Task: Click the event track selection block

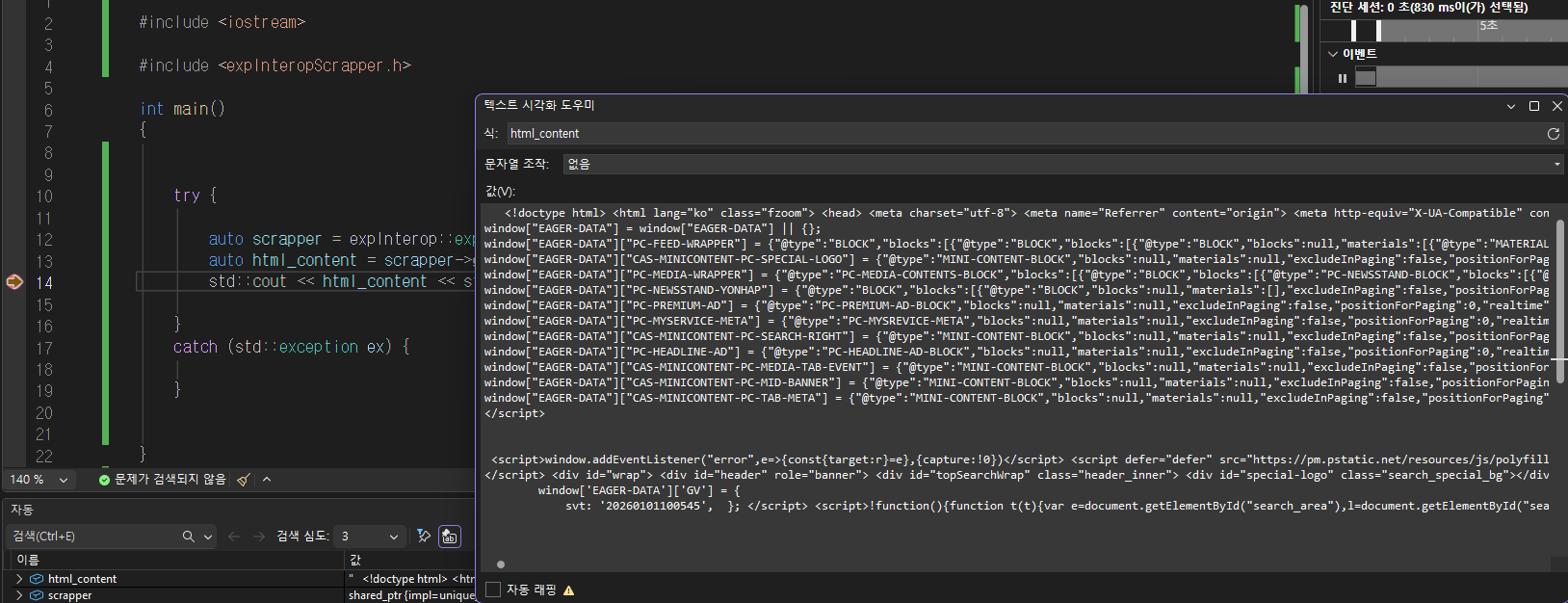Action: (x=1366, y=78)
